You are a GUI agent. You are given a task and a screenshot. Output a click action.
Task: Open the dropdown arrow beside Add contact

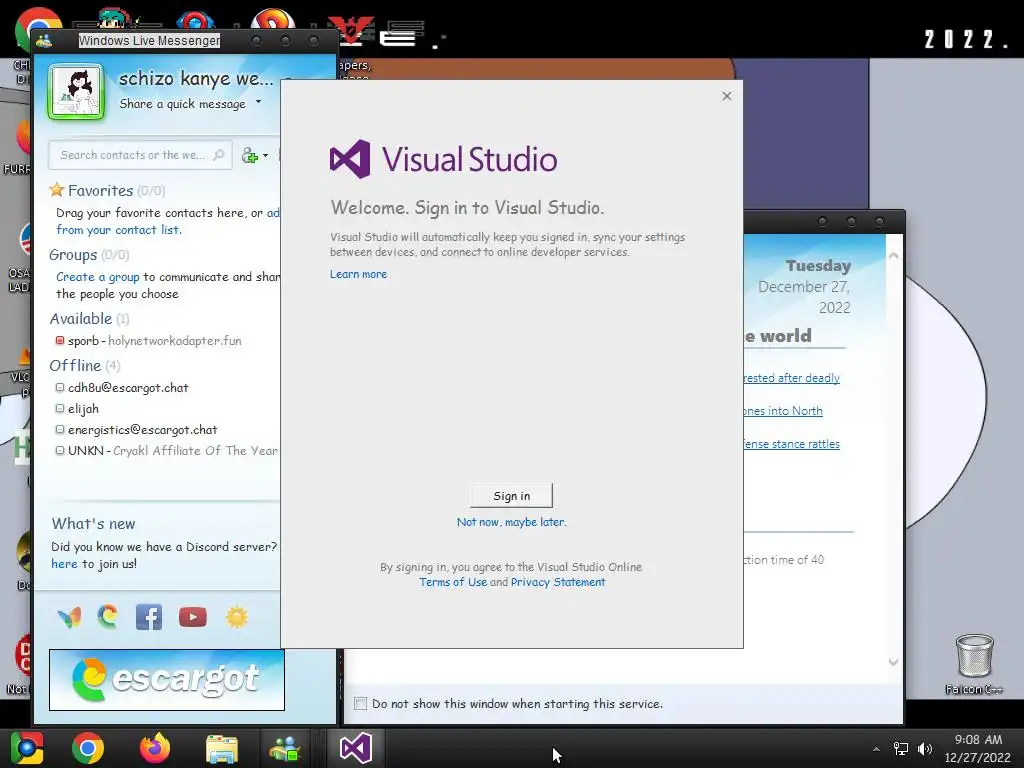[x=264, y=156]
